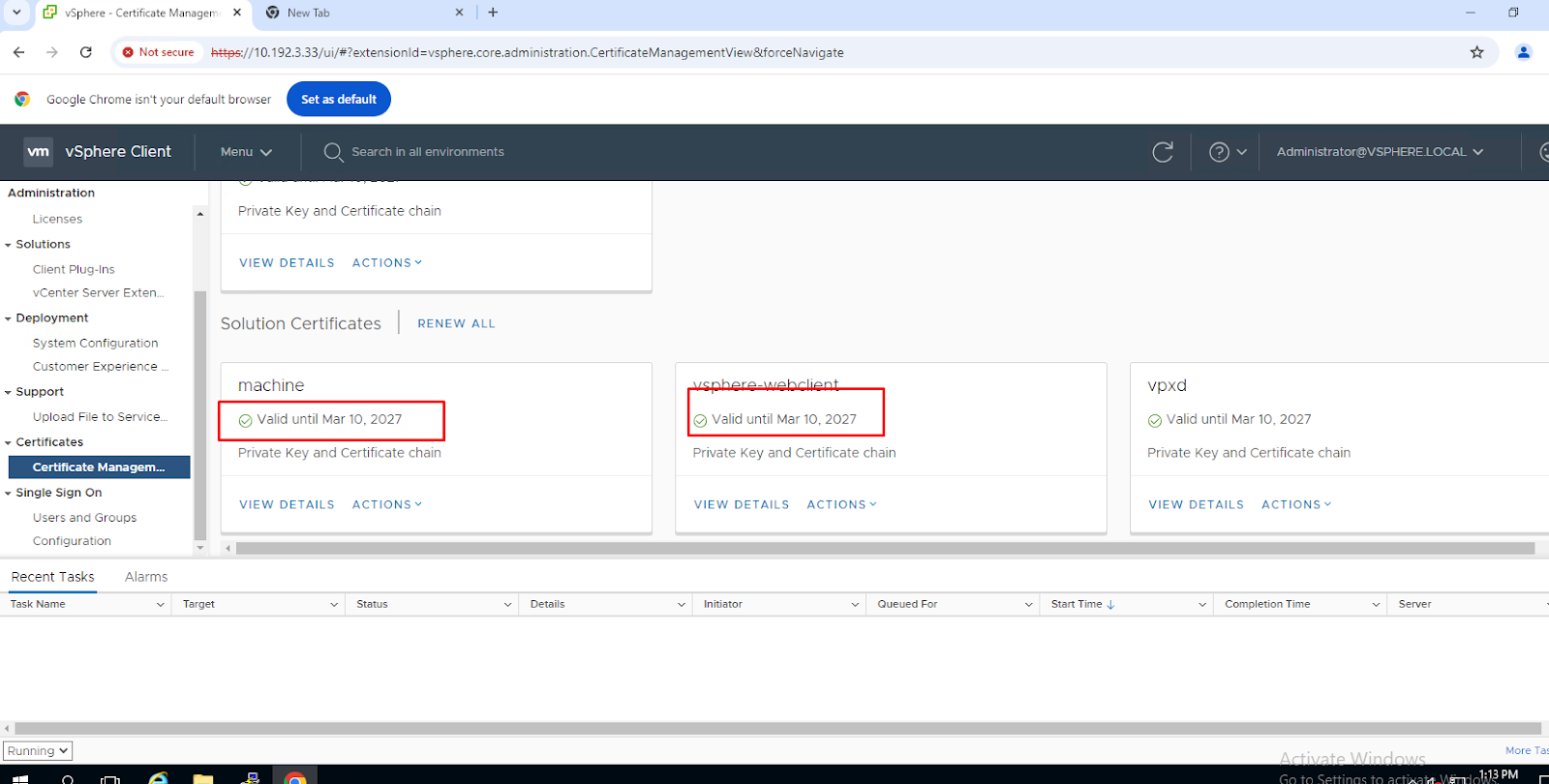Click the Chrome taskbar icon
The image size is (1549, 784).
pos(295,778)
